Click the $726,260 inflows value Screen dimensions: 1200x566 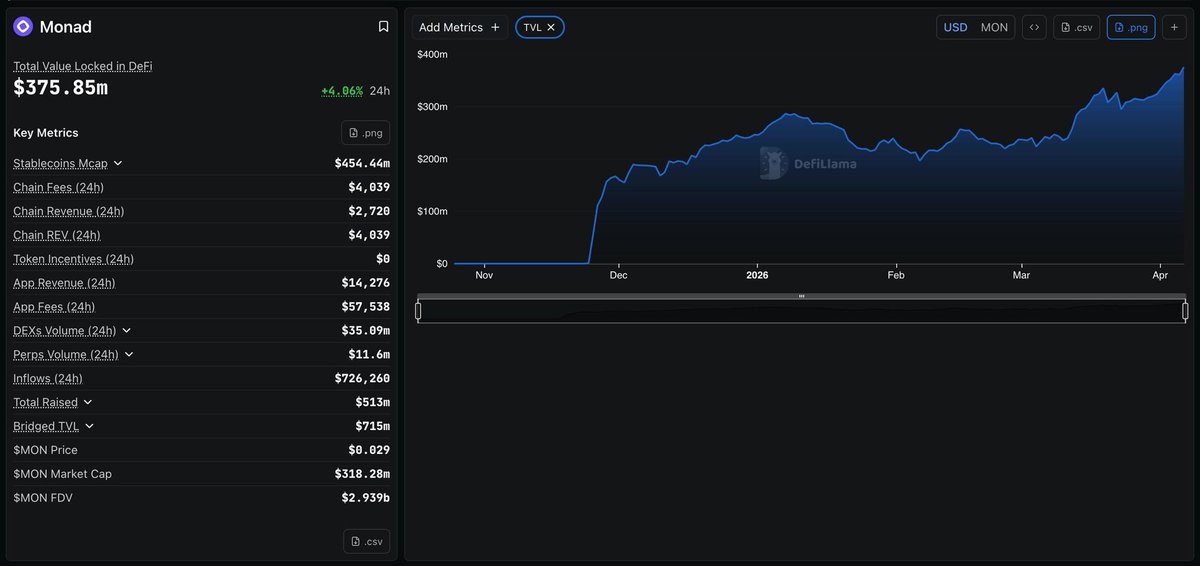click(x=362, y=379)
